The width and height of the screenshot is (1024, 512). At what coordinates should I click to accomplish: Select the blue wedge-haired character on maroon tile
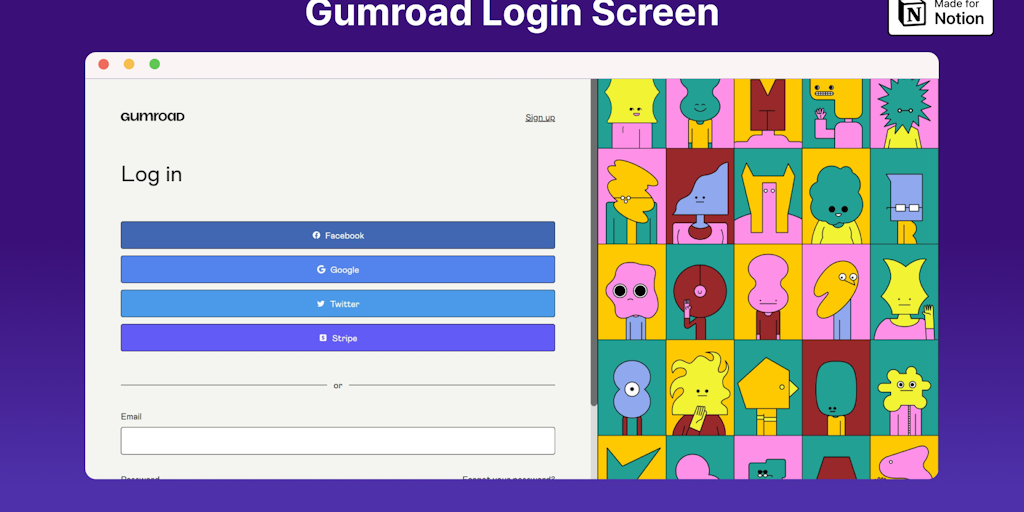(x=700, y=197)
